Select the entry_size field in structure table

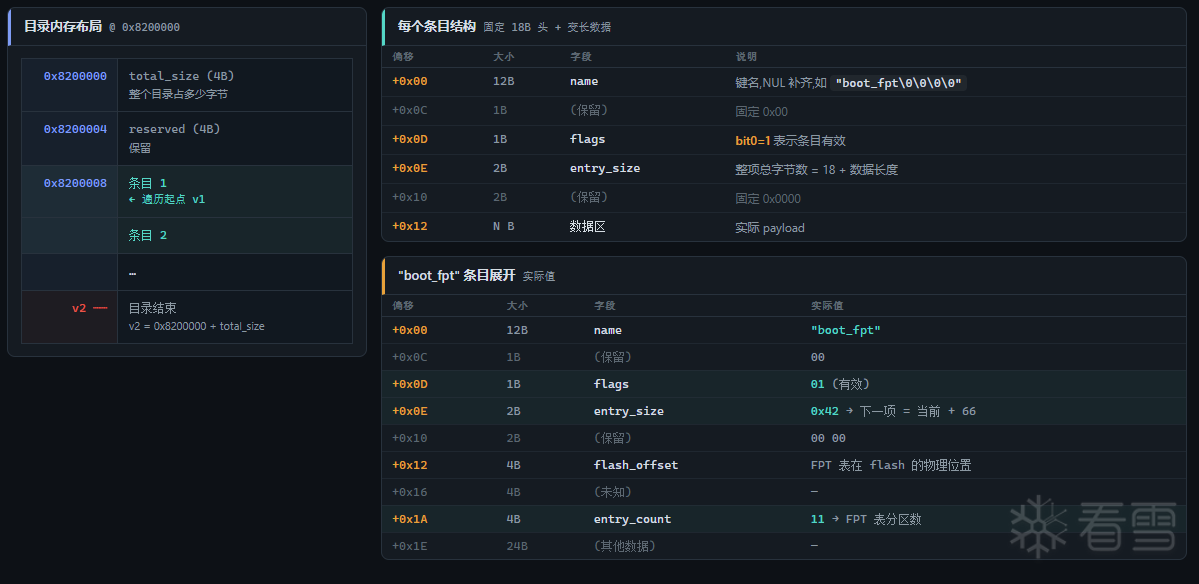click(x=605, y=169)
